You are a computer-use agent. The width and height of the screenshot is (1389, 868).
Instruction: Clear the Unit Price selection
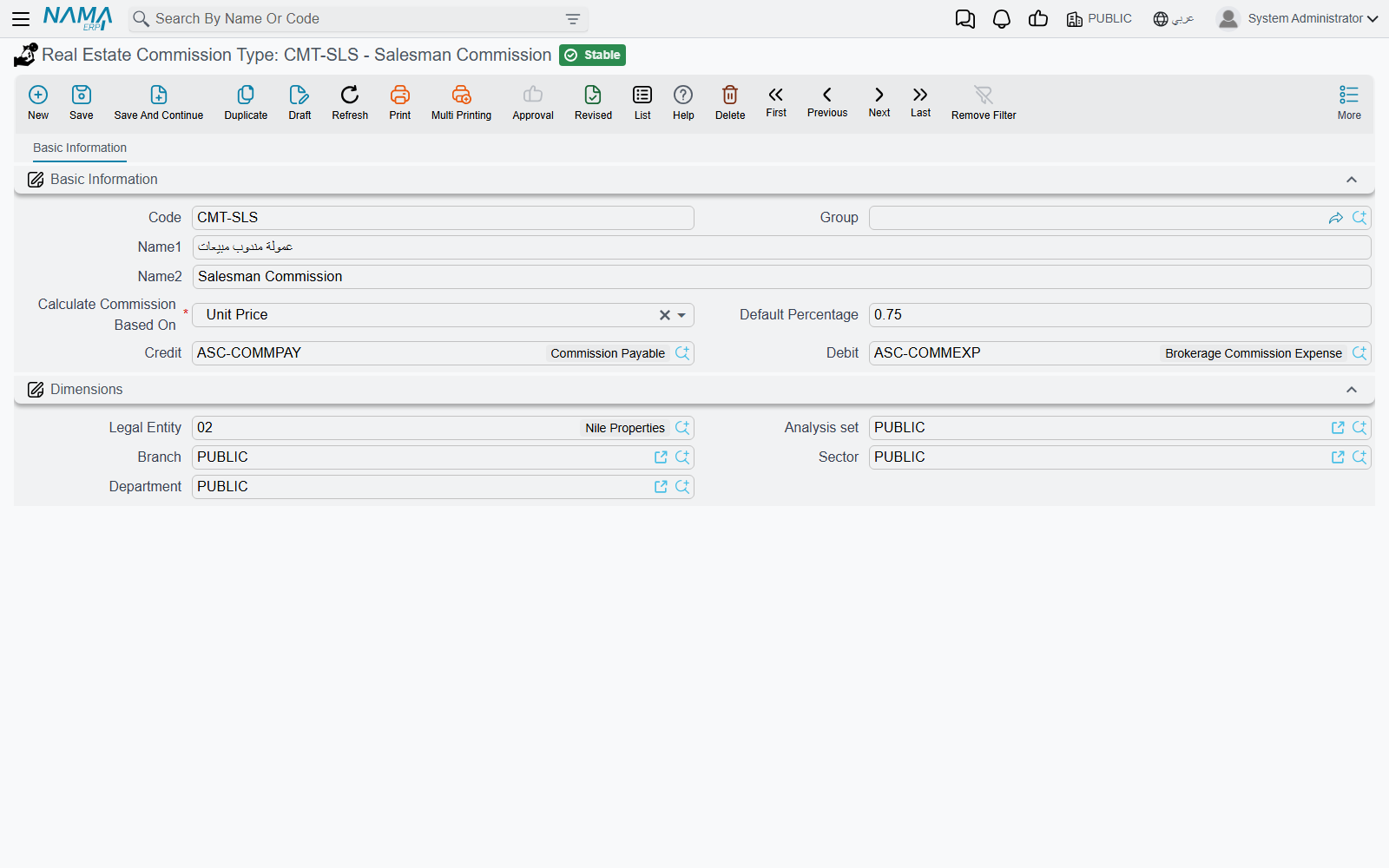click(665, 315)
